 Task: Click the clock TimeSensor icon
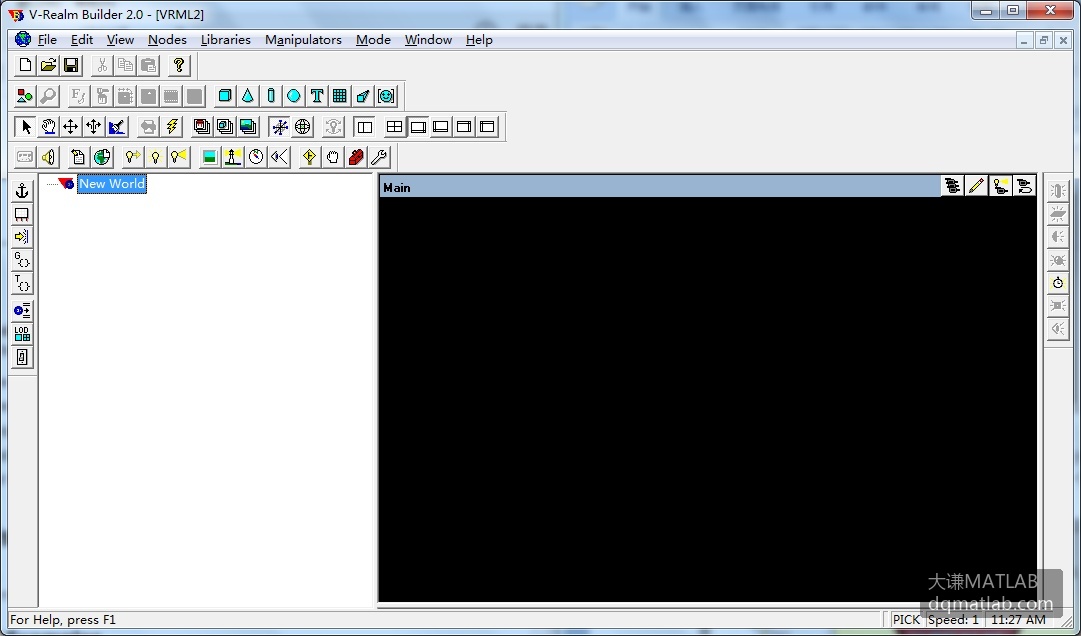pos(256,157)
